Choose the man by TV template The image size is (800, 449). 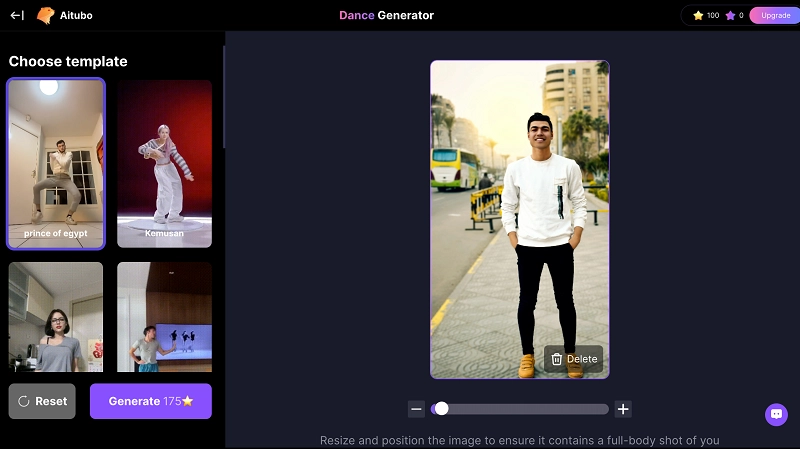(165, 315)
